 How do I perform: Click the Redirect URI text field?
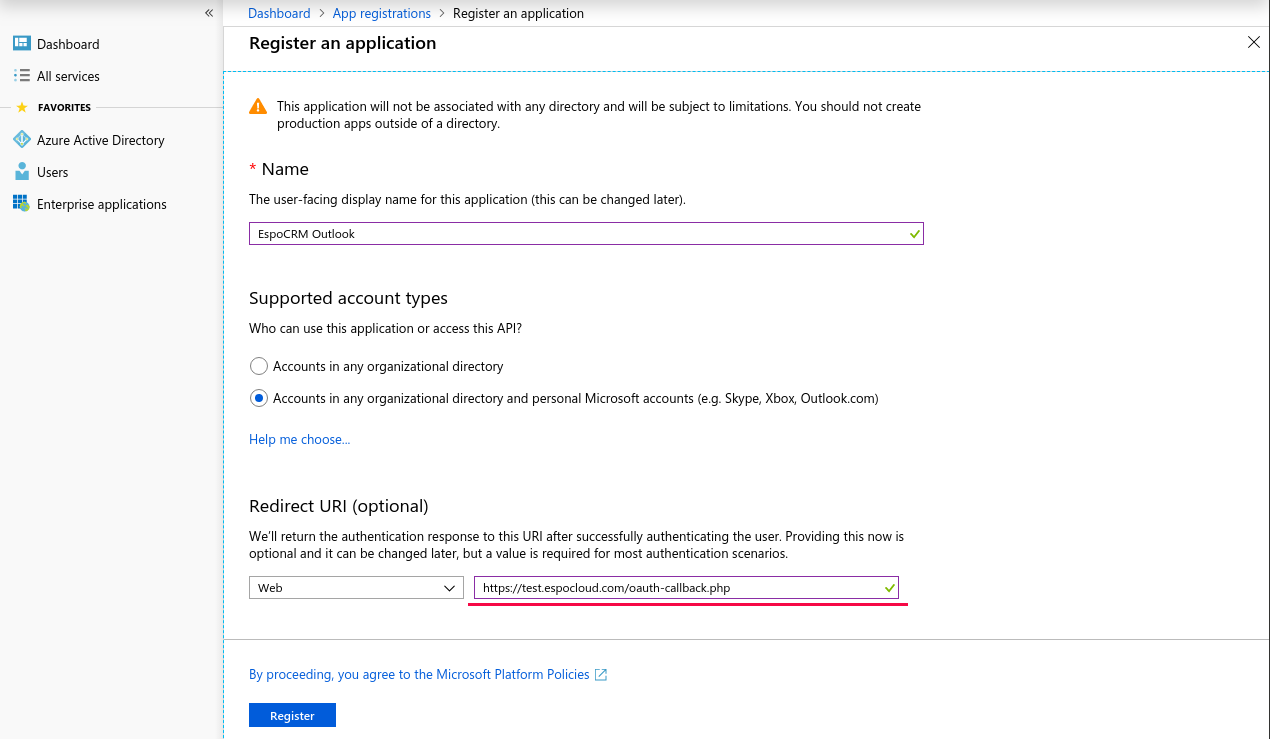(x=680, y=588)
